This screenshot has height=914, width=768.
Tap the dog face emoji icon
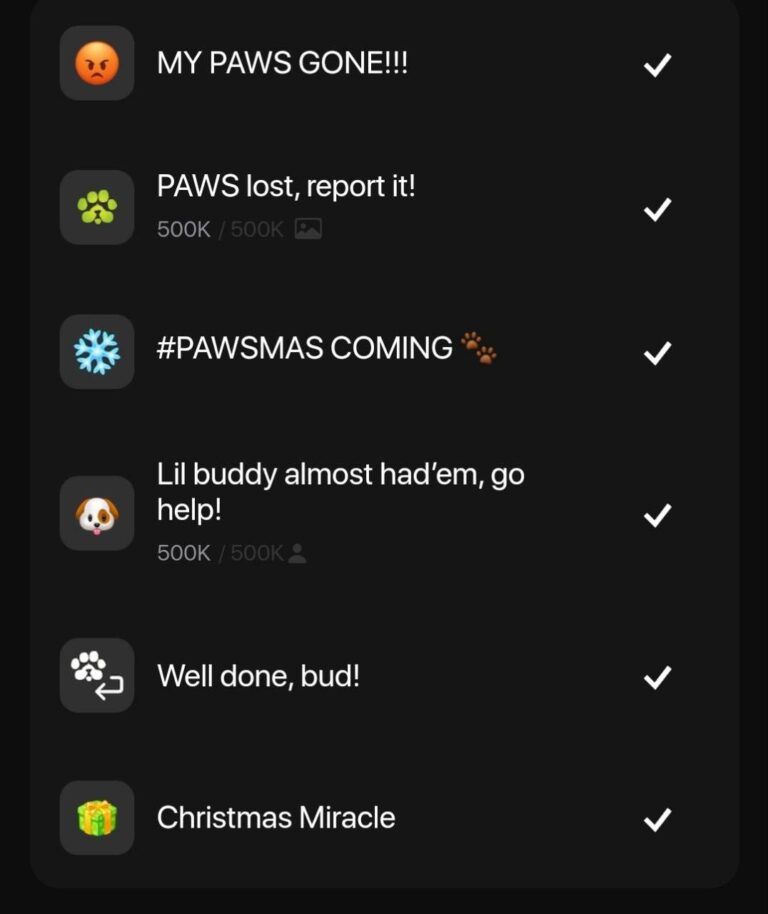tap(97, 514)
